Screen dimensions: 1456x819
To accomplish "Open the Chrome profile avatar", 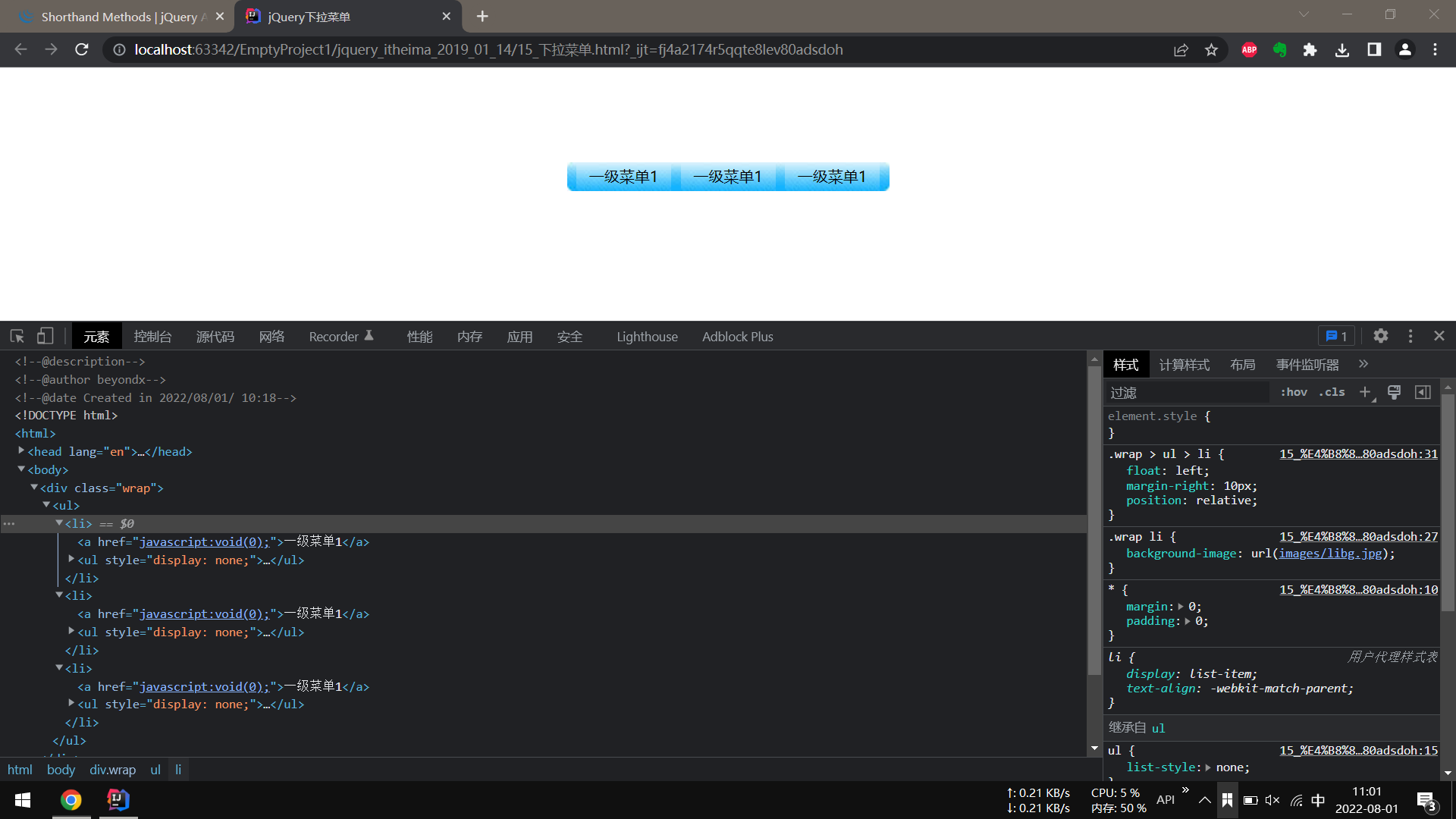I will pos(1404,49).
